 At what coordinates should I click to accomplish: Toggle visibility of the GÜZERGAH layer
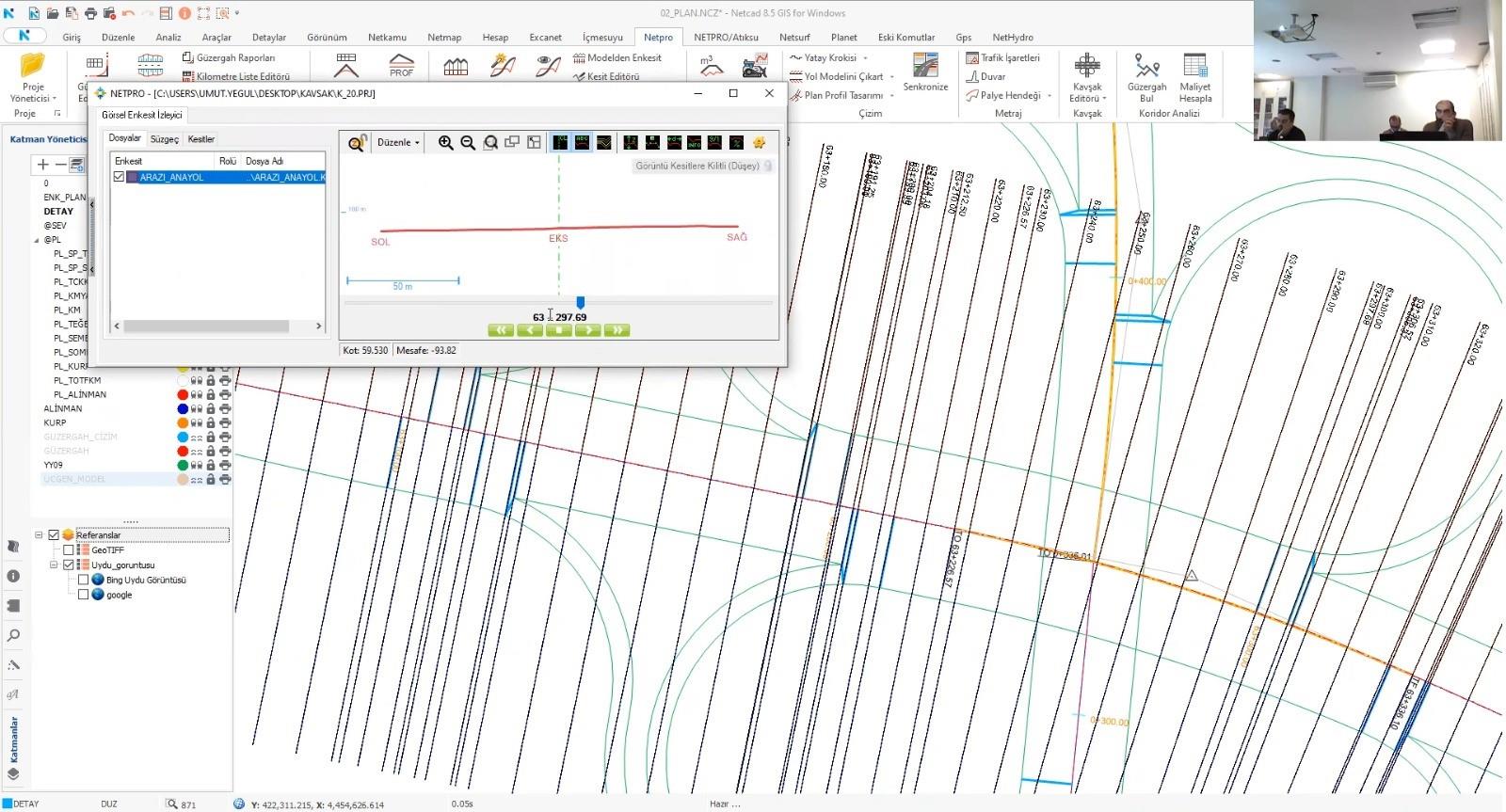click(x=197, y=451)
